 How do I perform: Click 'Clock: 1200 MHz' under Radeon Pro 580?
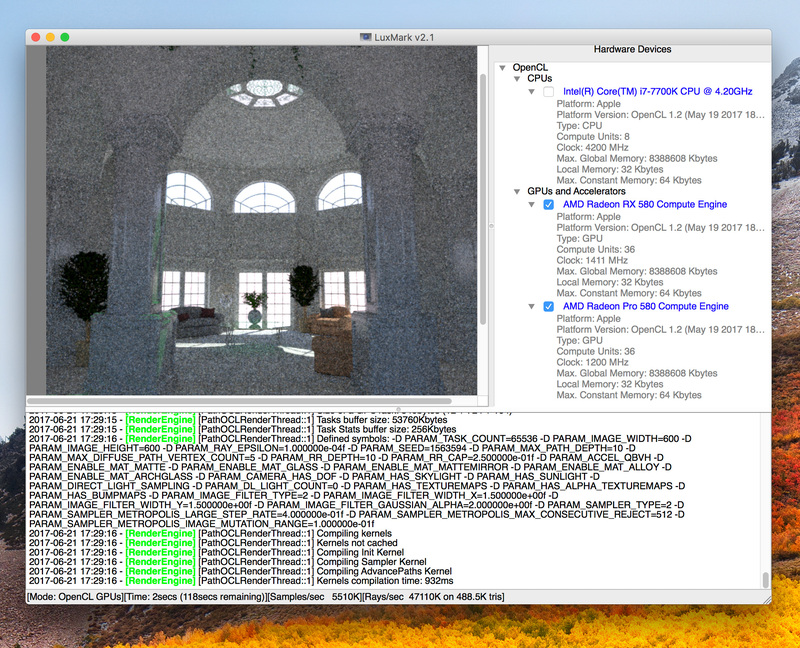[x=592, y=362]
